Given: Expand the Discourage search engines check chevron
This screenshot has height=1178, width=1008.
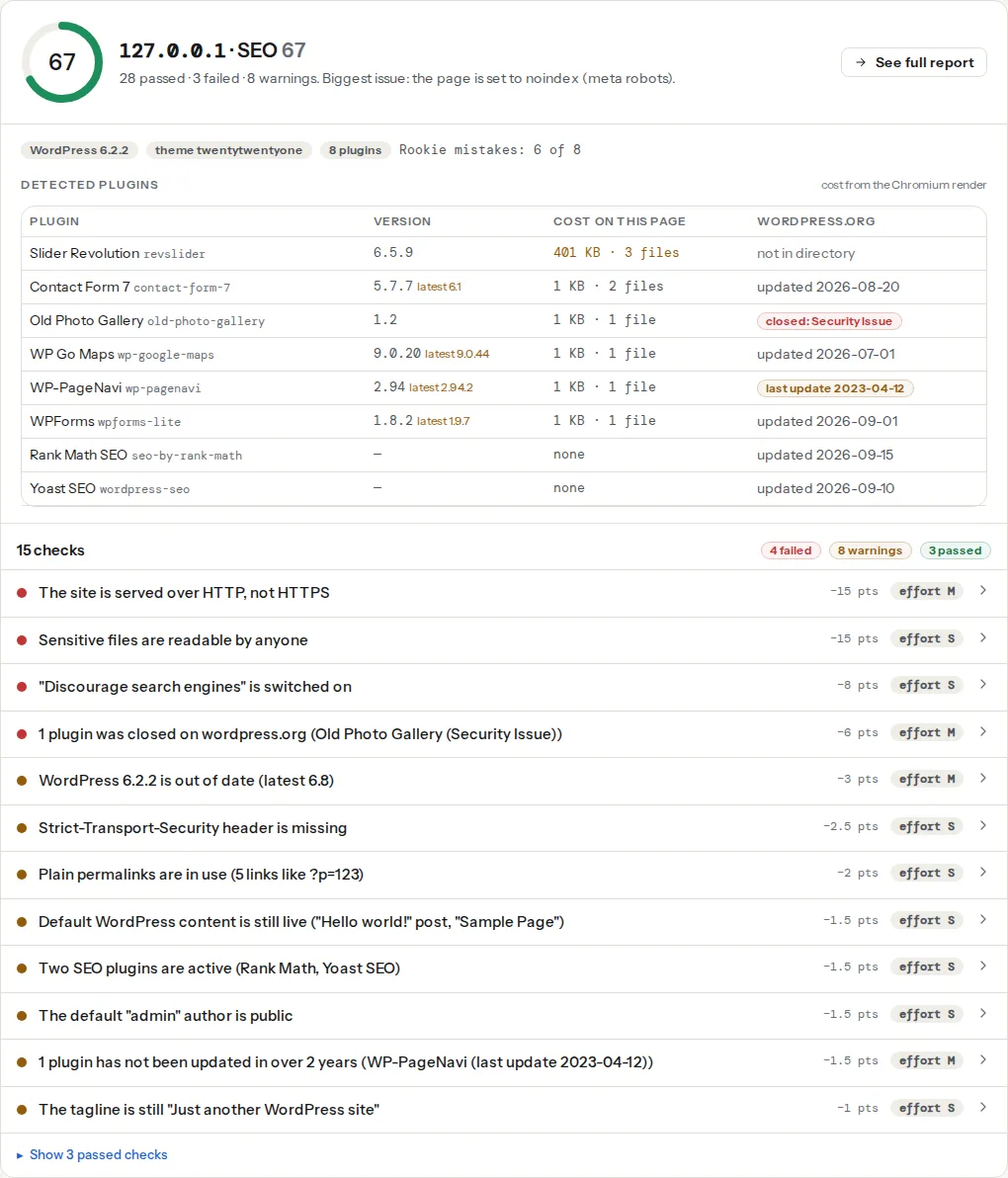Looking at the screenshot, I should [x=982, y=685].
